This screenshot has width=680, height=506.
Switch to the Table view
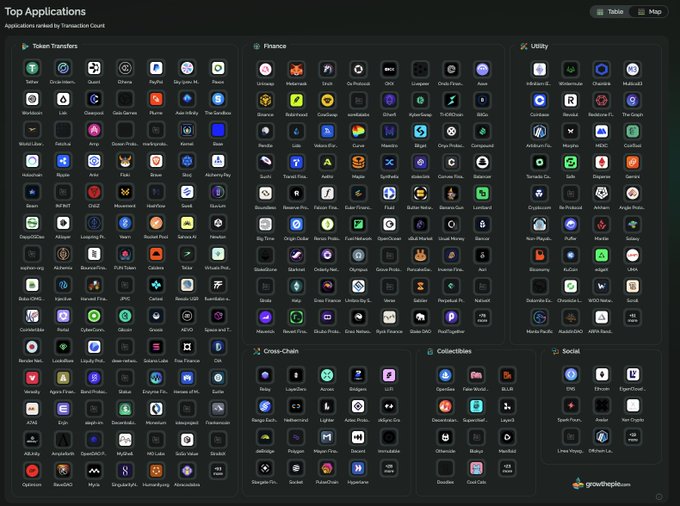610,12
